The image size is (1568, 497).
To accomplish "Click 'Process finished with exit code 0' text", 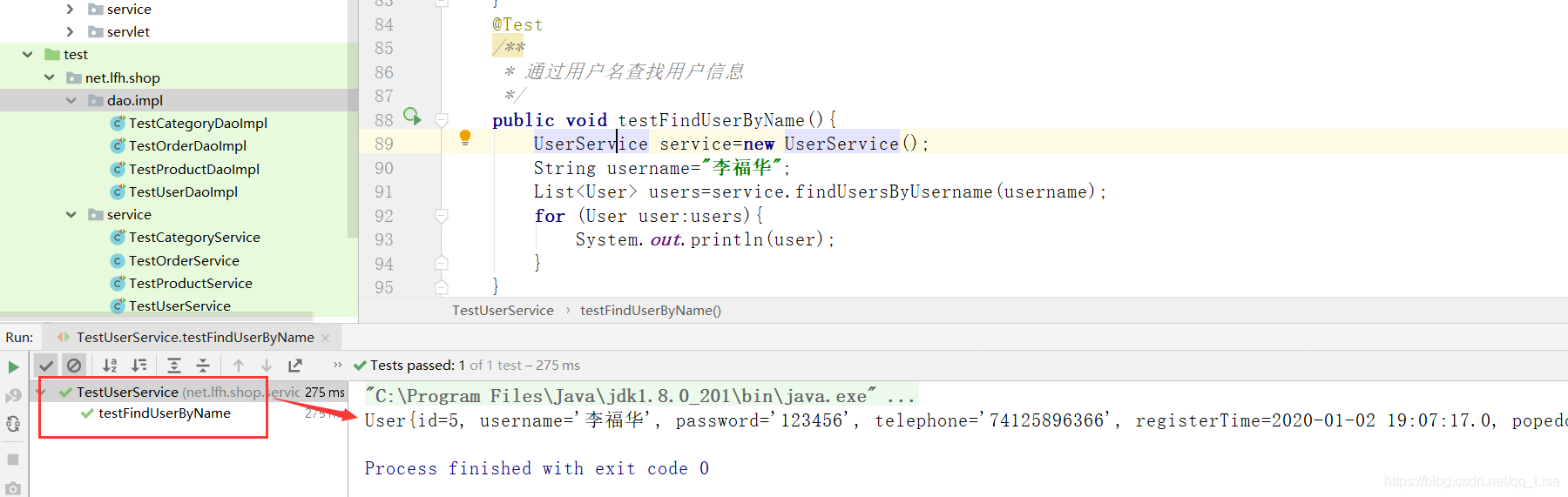I will tap(537, 468).
